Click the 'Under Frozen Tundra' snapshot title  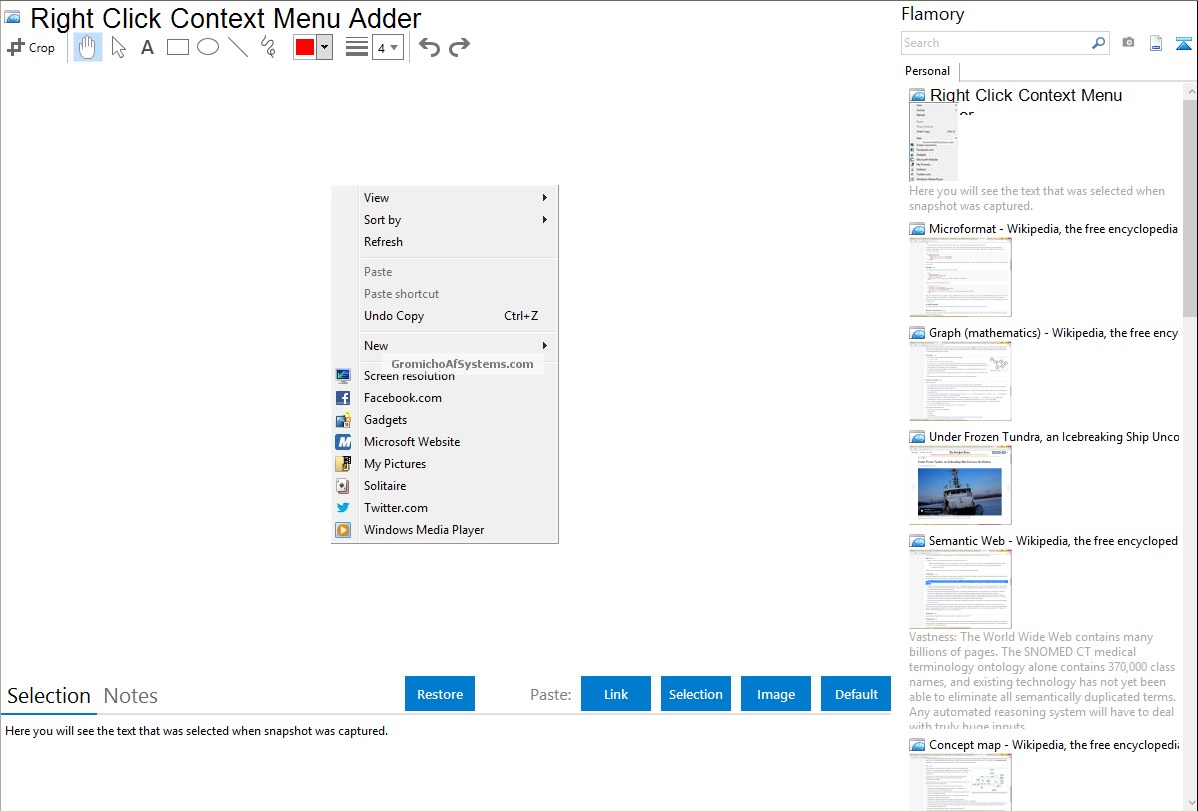[1054, 437]
